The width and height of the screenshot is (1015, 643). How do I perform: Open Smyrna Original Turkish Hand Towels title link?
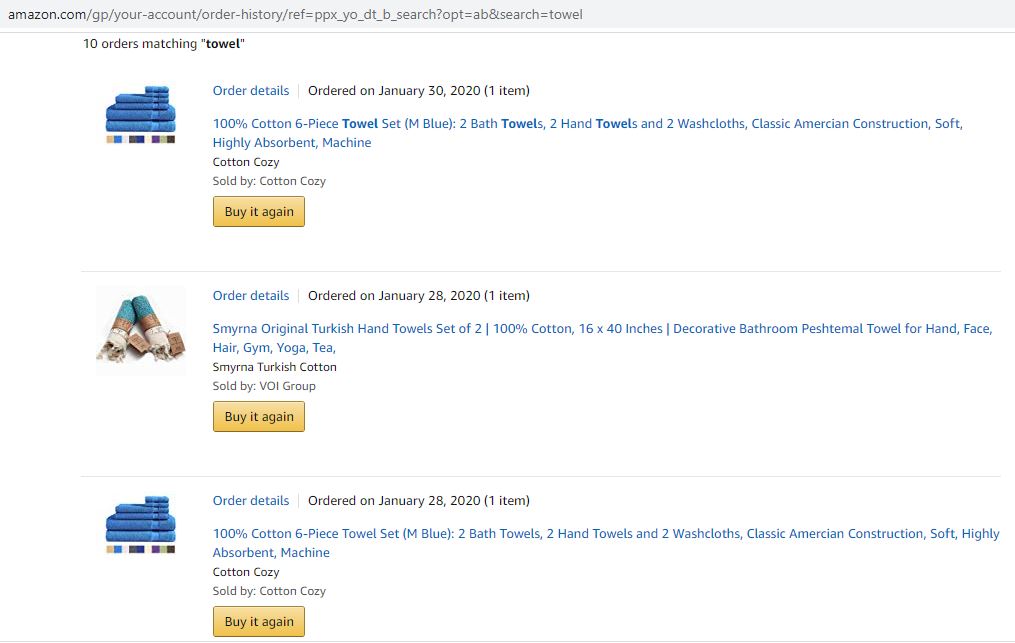(x=602, y=329)
